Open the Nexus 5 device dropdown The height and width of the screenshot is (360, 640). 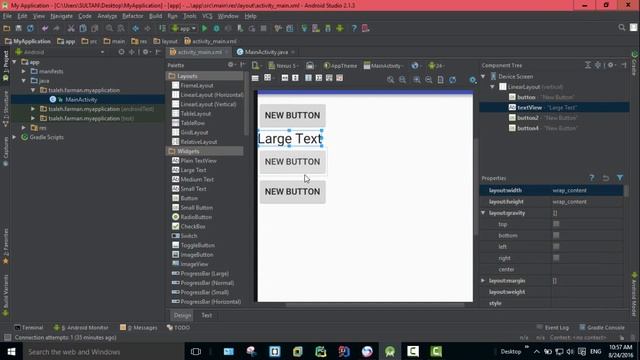(284, 66)
